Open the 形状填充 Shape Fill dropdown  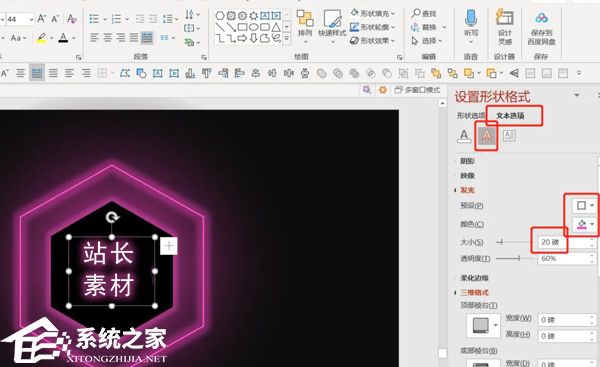[x=372, y=14]
